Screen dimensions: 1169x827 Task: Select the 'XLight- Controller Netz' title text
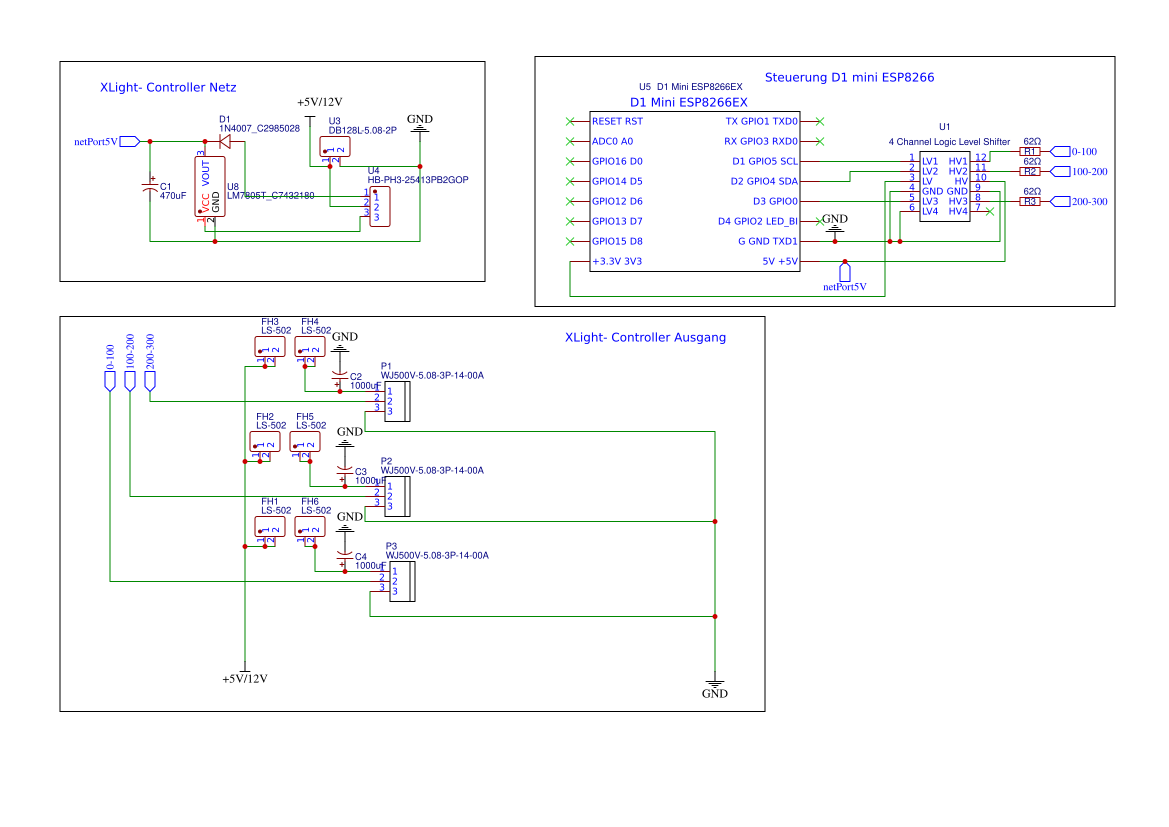[x=168, y=87]
